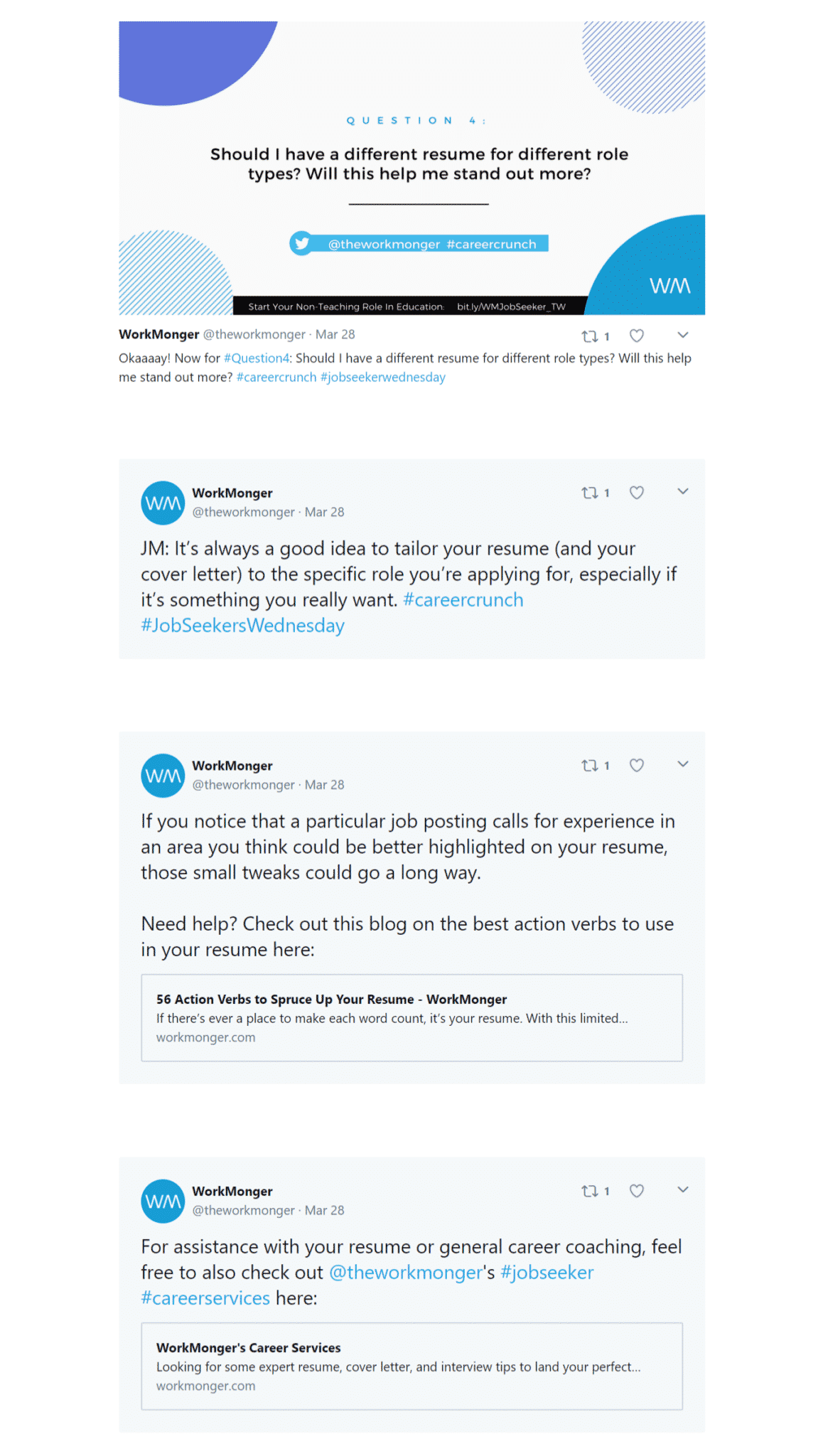Image resolution: width=823 pixels, height=1456 pixels.
Task: Open chevron menu on tailor your resume tweet
Action: [x=683, y=491]
